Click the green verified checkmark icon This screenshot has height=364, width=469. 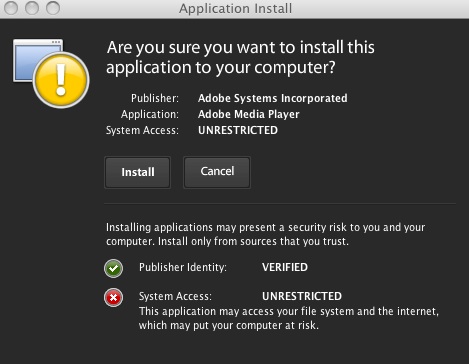[113, 268]
